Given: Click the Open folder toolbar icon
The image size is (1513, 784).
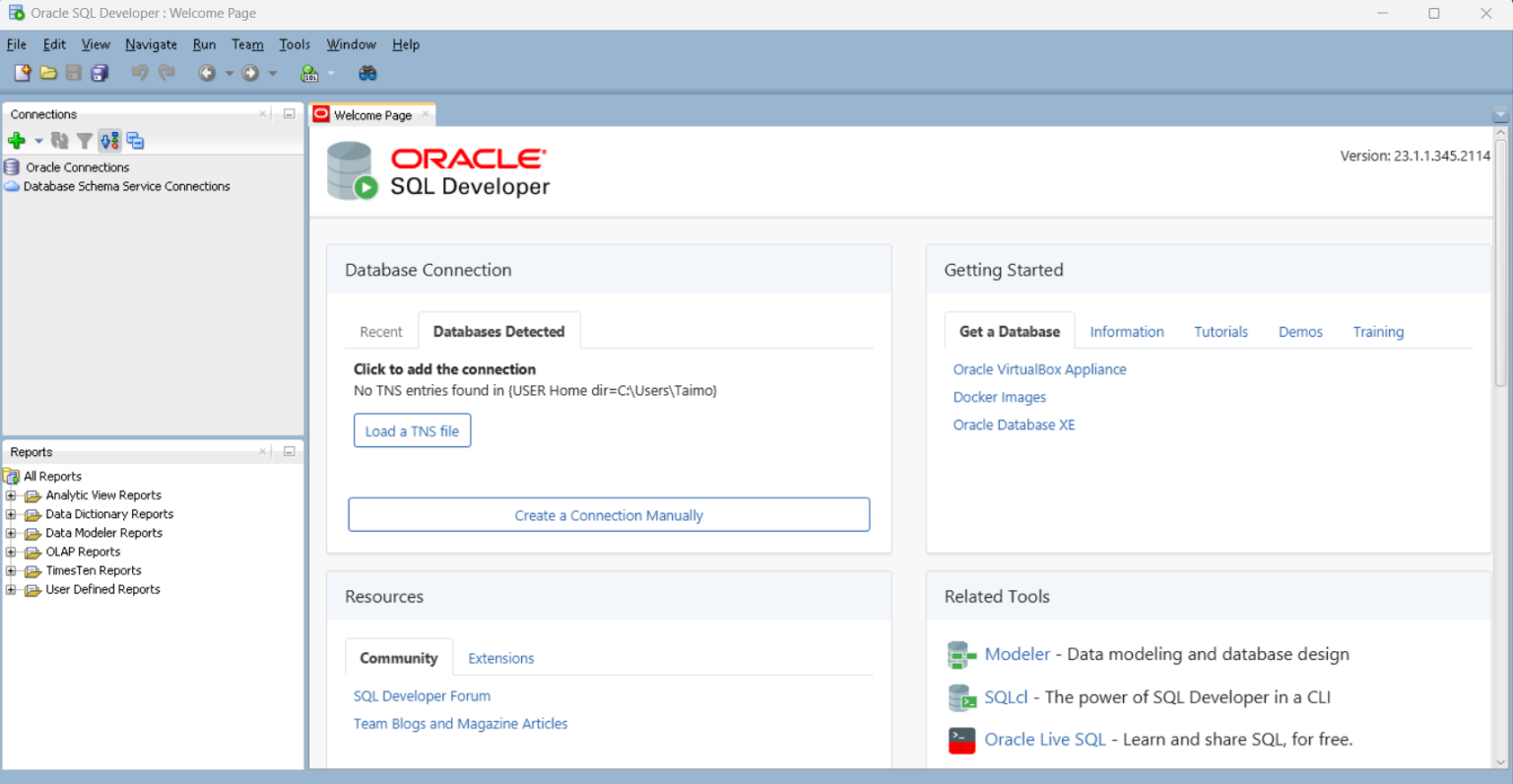Looking at the screenshot, I should pyautogui.click(x=47, y=72).
